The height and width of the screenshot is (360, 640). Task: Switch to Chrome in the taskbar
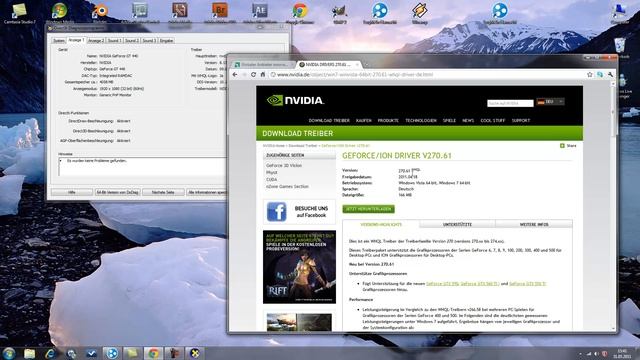(153, 353)
